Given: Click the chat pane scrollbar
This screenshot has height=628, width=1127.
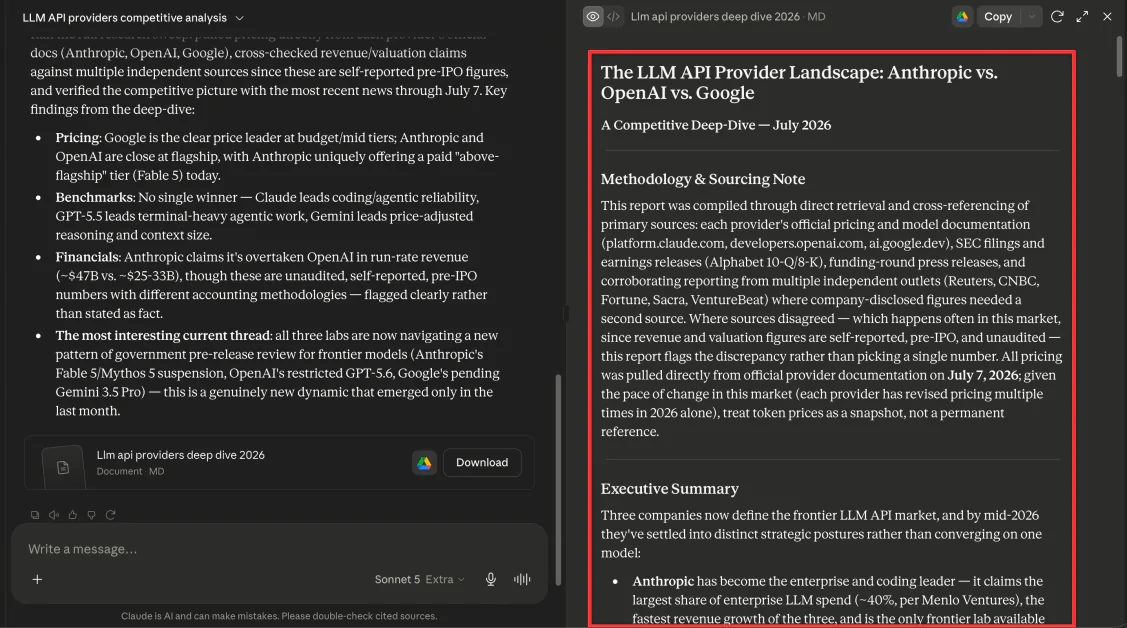Looking at the screenshot, I should coord(558,479).
